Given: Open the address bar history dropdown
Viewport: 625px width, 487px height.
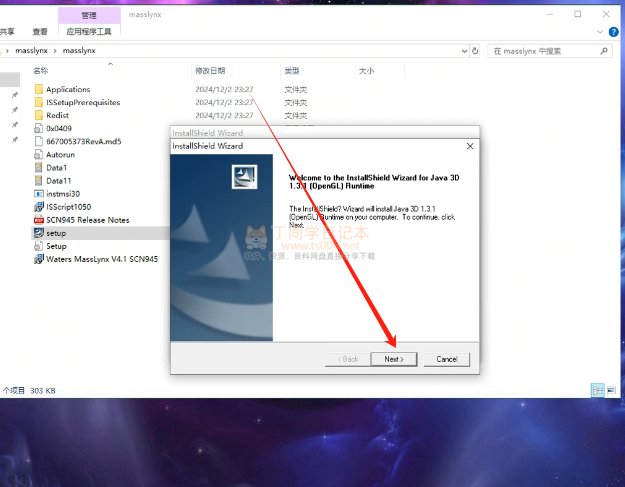Looking at the screenshot, I should tap(464, 51).
